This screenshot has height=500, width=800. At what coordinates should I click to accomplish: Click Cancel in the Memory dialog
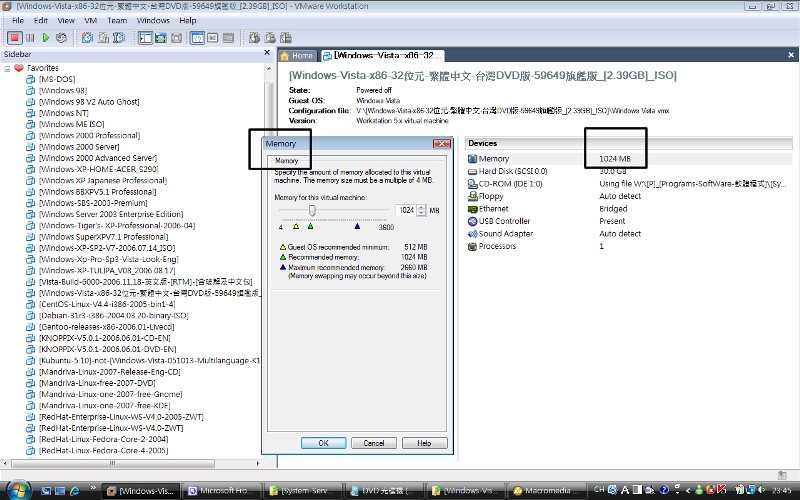point(374,443)
